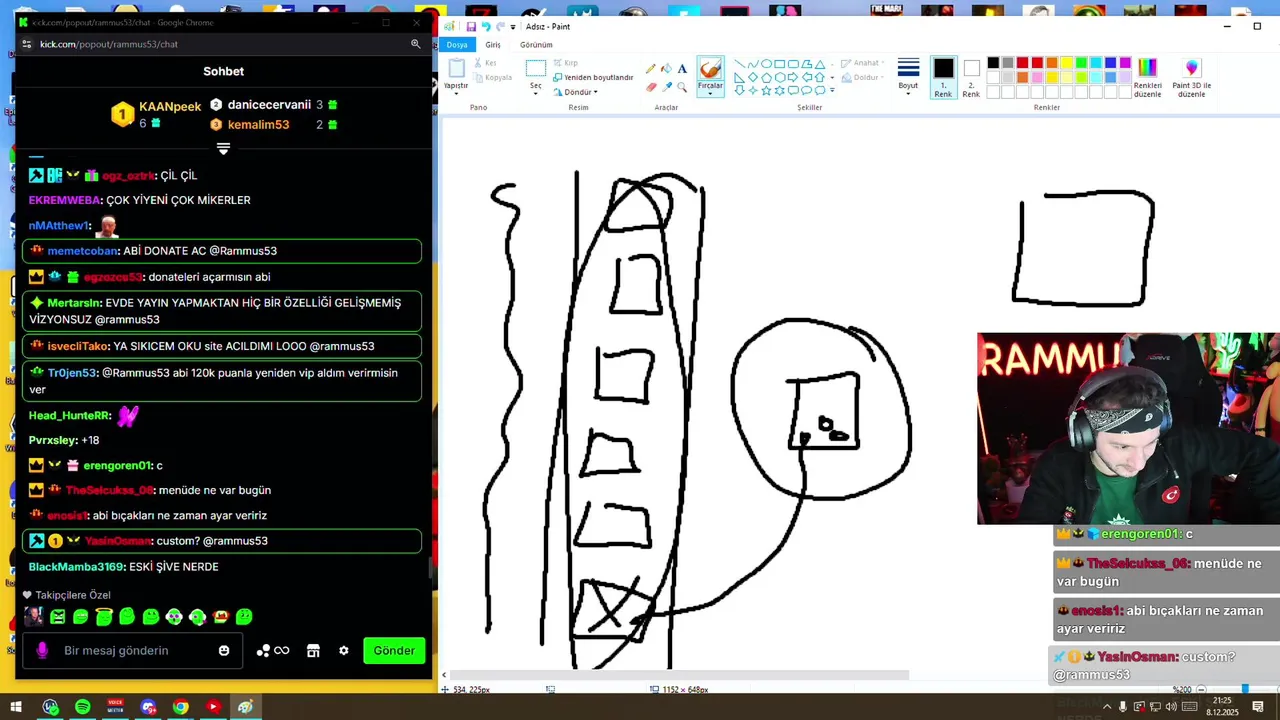
Task: Click the Windows Start button
Action: pos(17,707)
